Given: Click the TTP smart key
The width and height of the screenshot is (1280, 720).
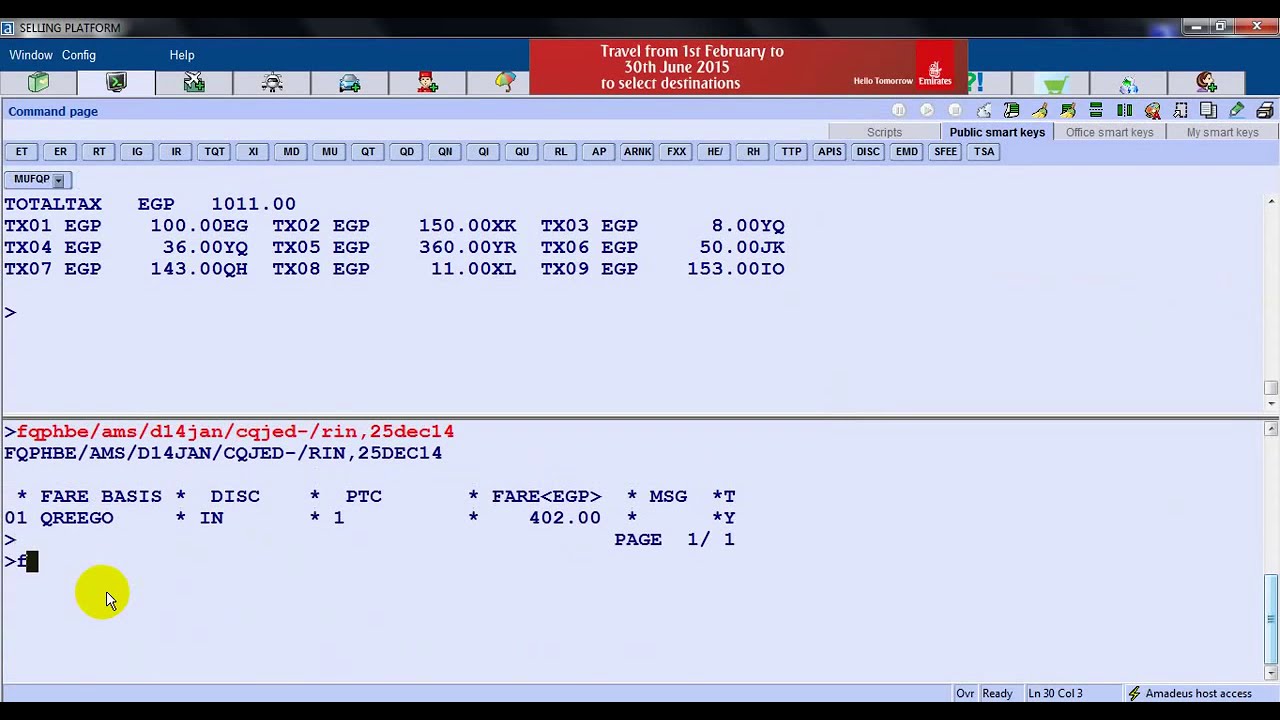Looking at the screenshot, I should pyautogui.click(x=792, y=152).
